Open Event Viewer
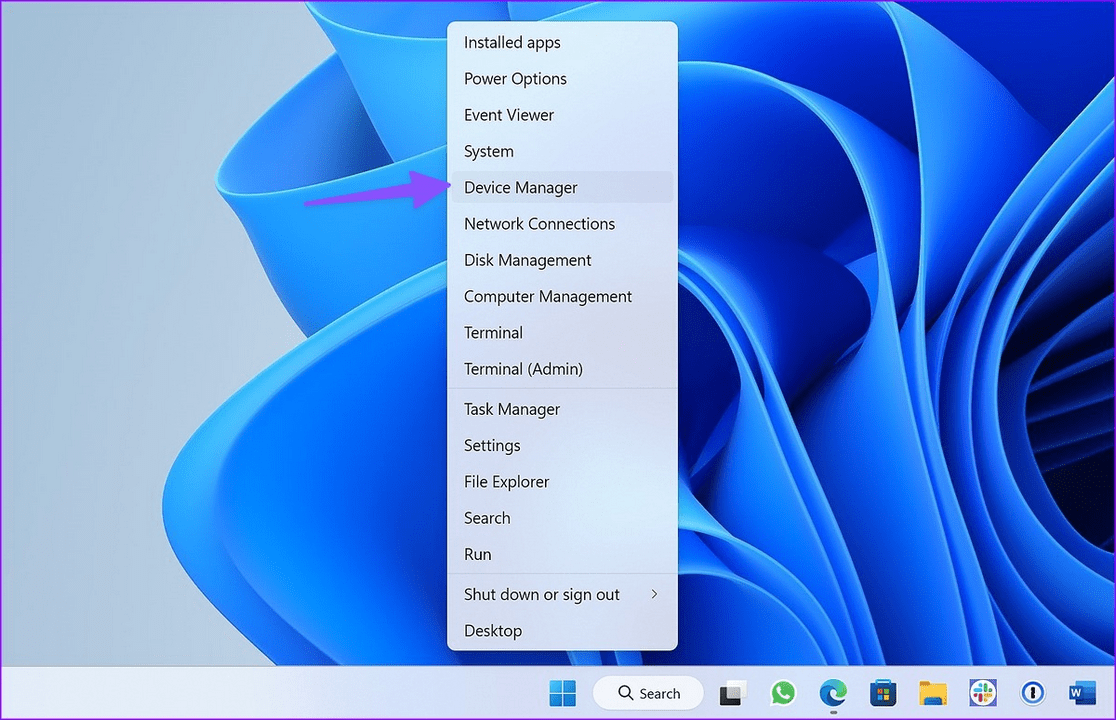 [x=509, y=115]
